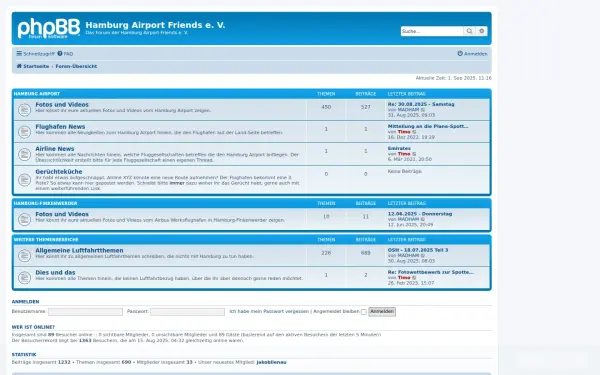The image size is (600, 375).
Task: Open the Hamburg Airport category header
Action: click(x=37, y=94)
